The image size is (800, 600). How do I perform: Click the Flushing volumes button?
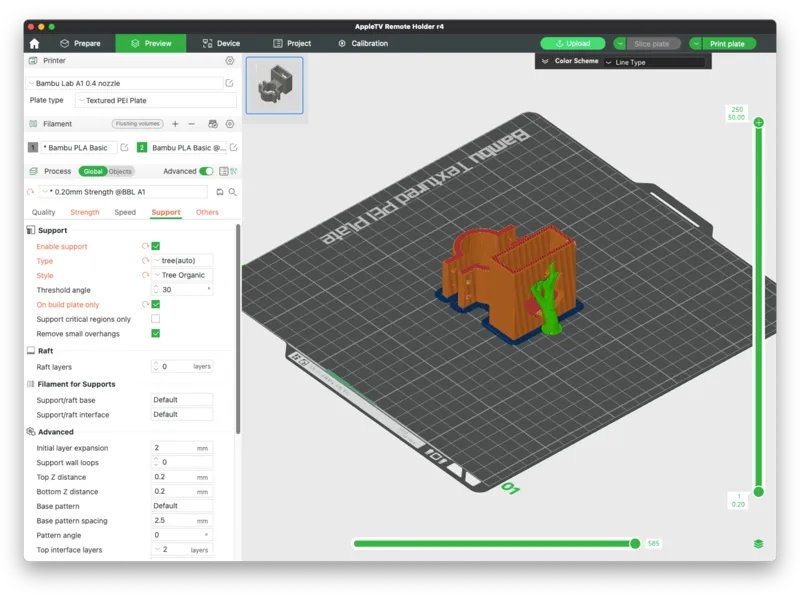[138, 124]
